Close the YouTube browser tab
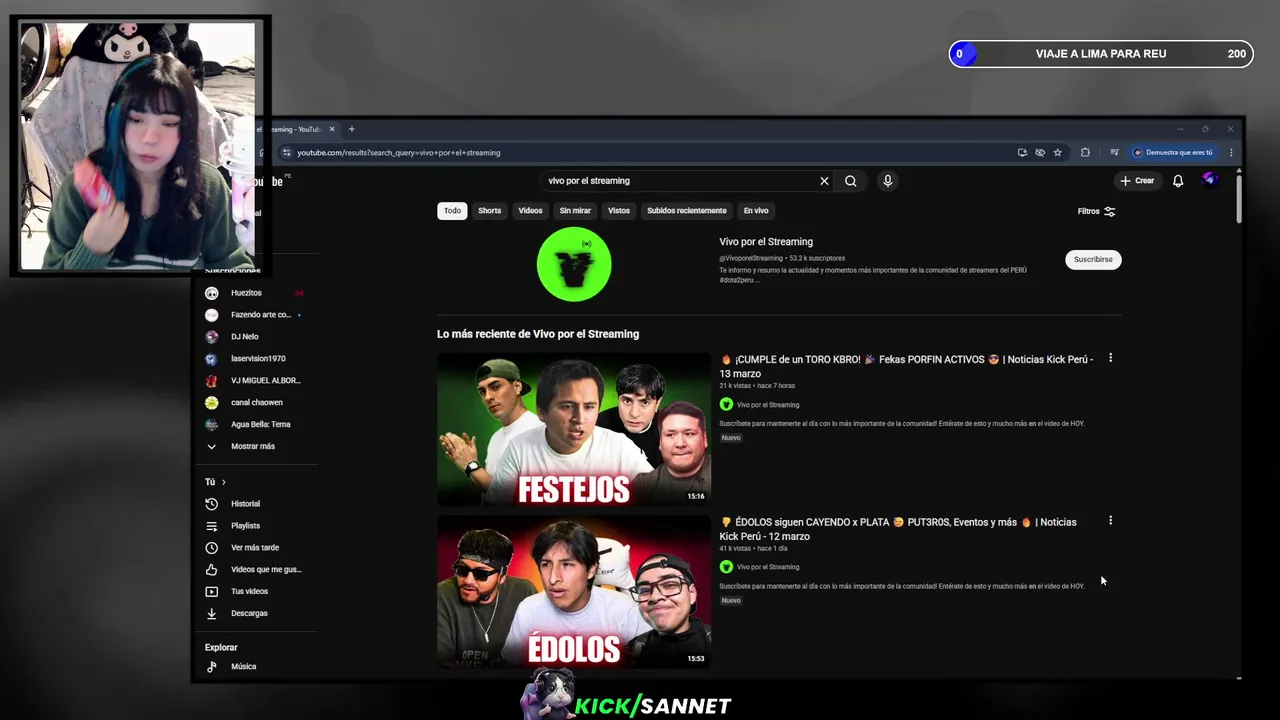Image resolution: width=1280 pixels, height=720 pixels. (x=332, y=129)
